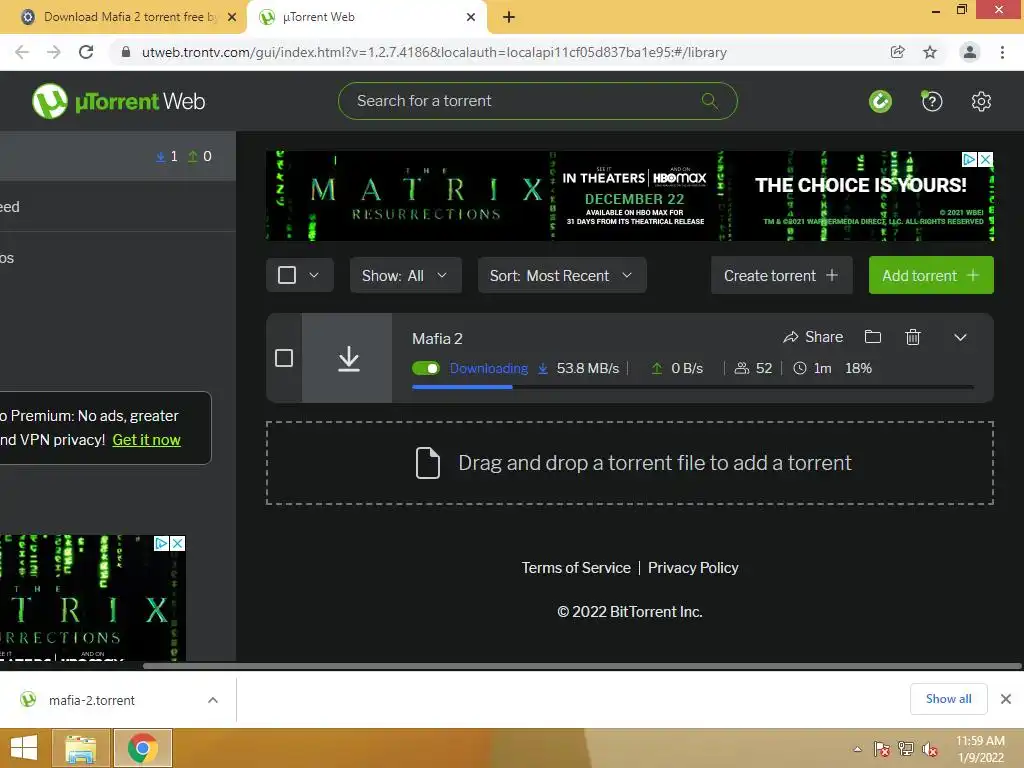Click the share page icon

pos(897,52)
